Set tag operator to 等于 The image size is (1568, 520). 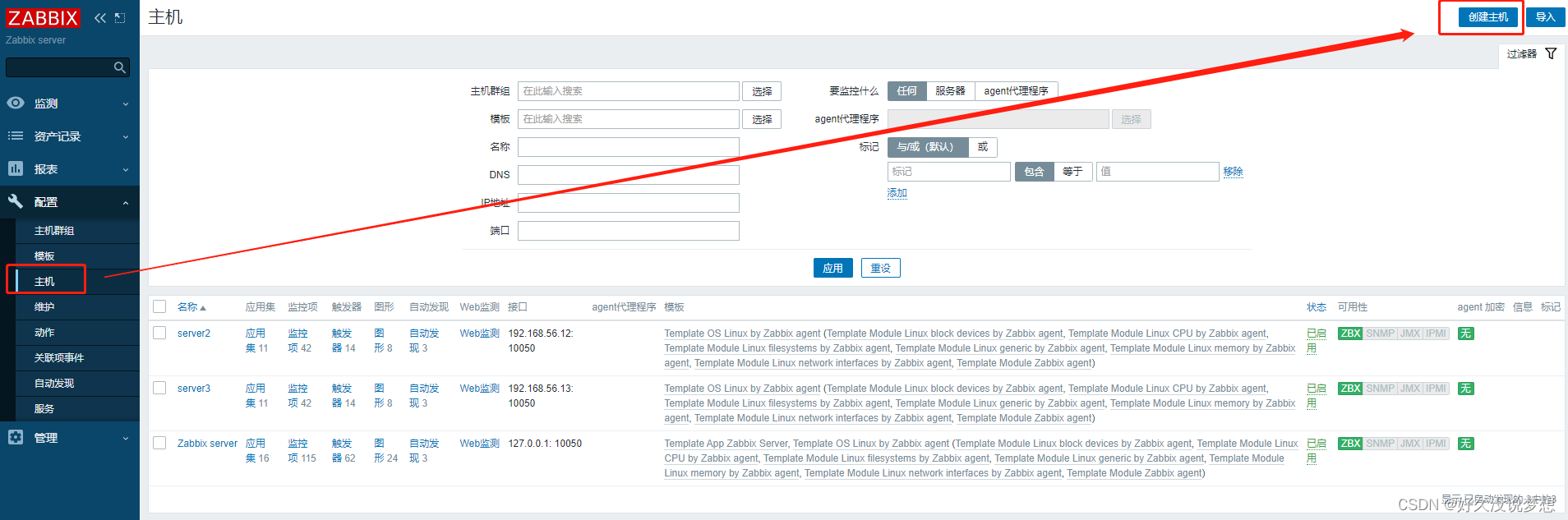(1072, 172)
